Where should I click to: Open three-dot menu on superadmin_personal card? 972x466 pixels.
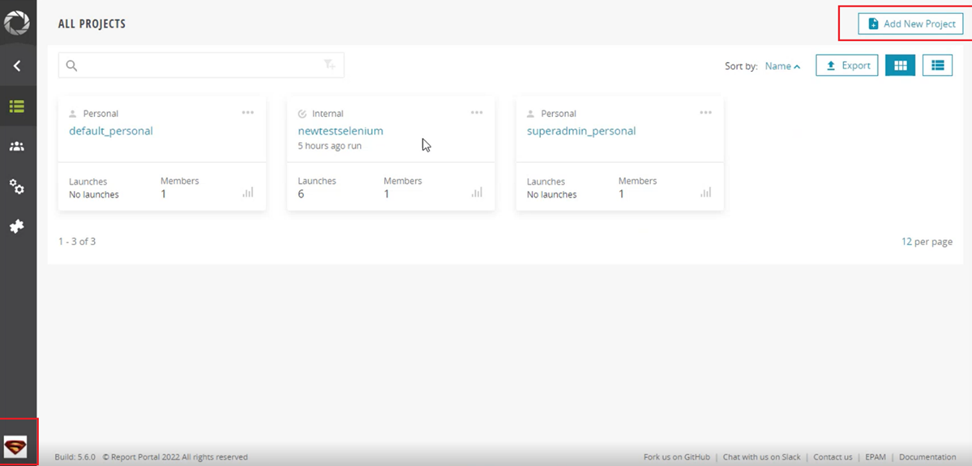(x=706, y=113)
